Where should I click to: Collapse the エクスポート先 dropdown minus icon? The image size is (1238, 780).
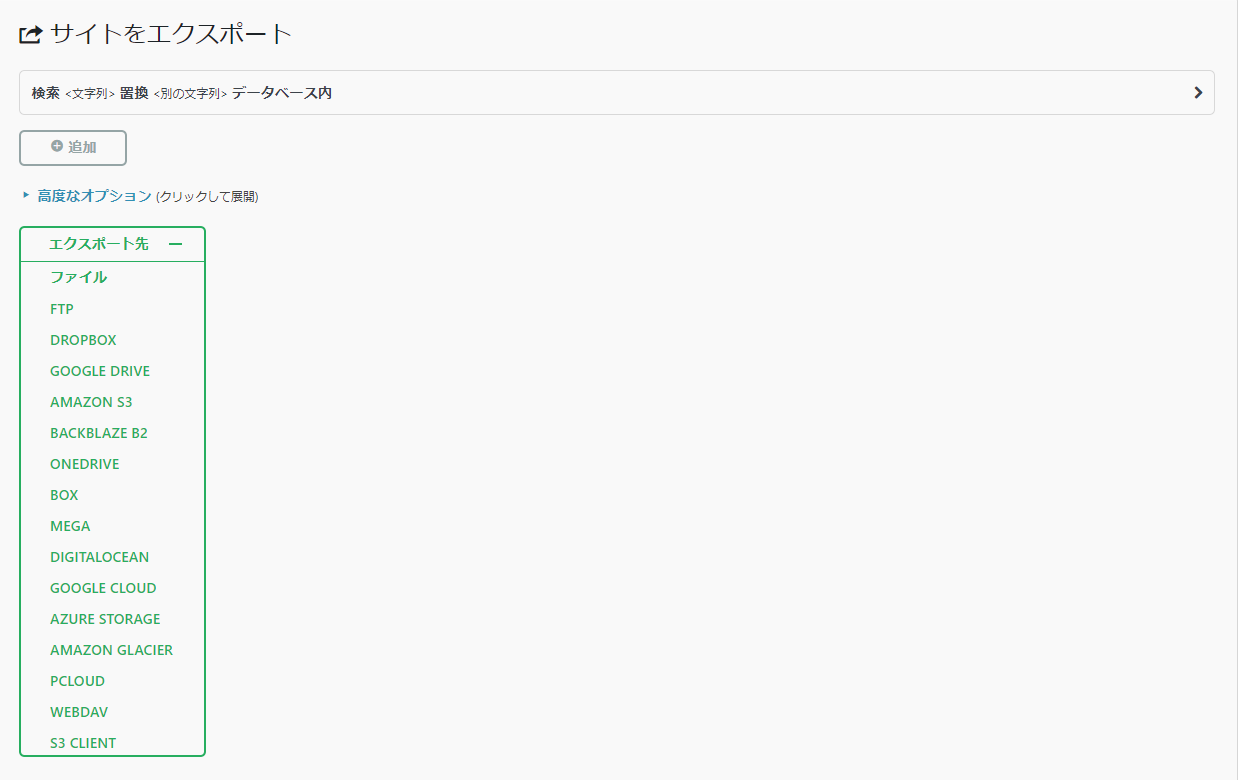coord(176,244)
